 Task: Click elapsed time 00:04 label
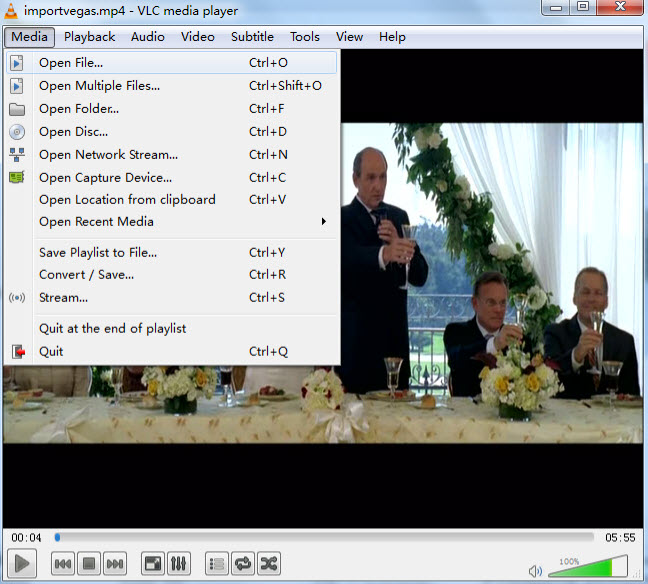coord(26,538)
